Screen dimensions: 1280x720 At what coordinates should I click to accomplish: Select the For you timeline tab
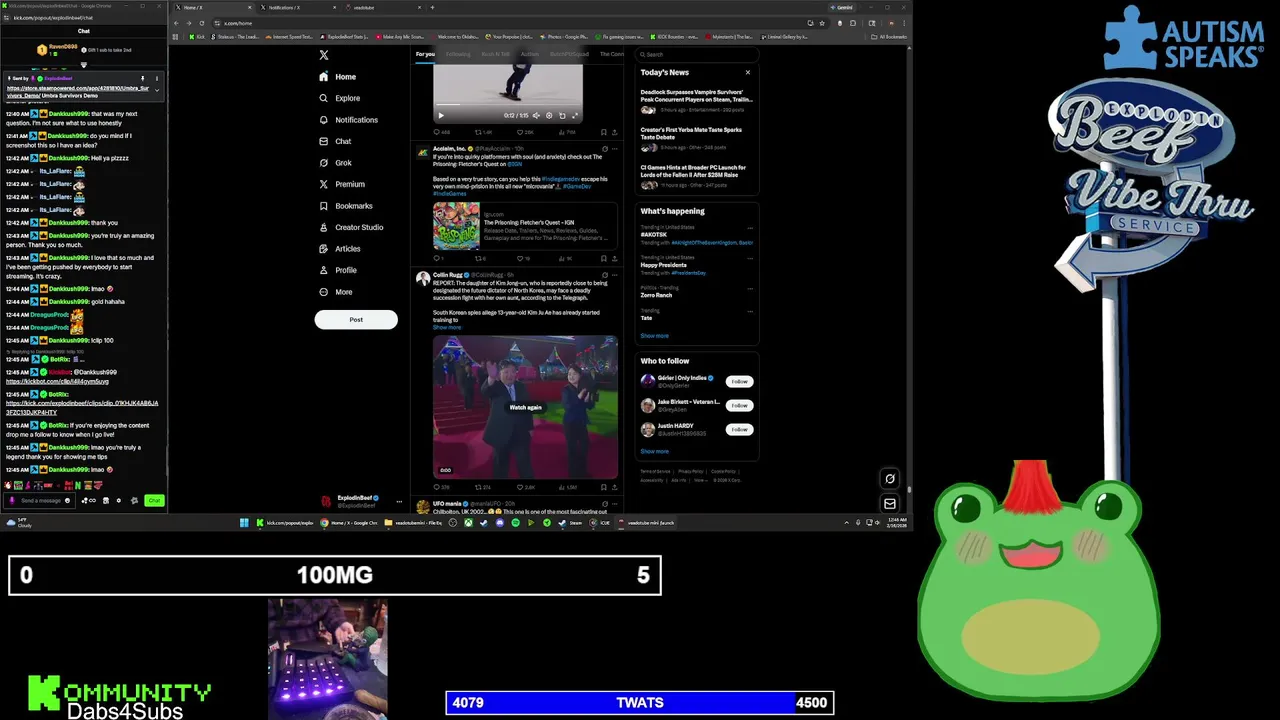[425, 54]
